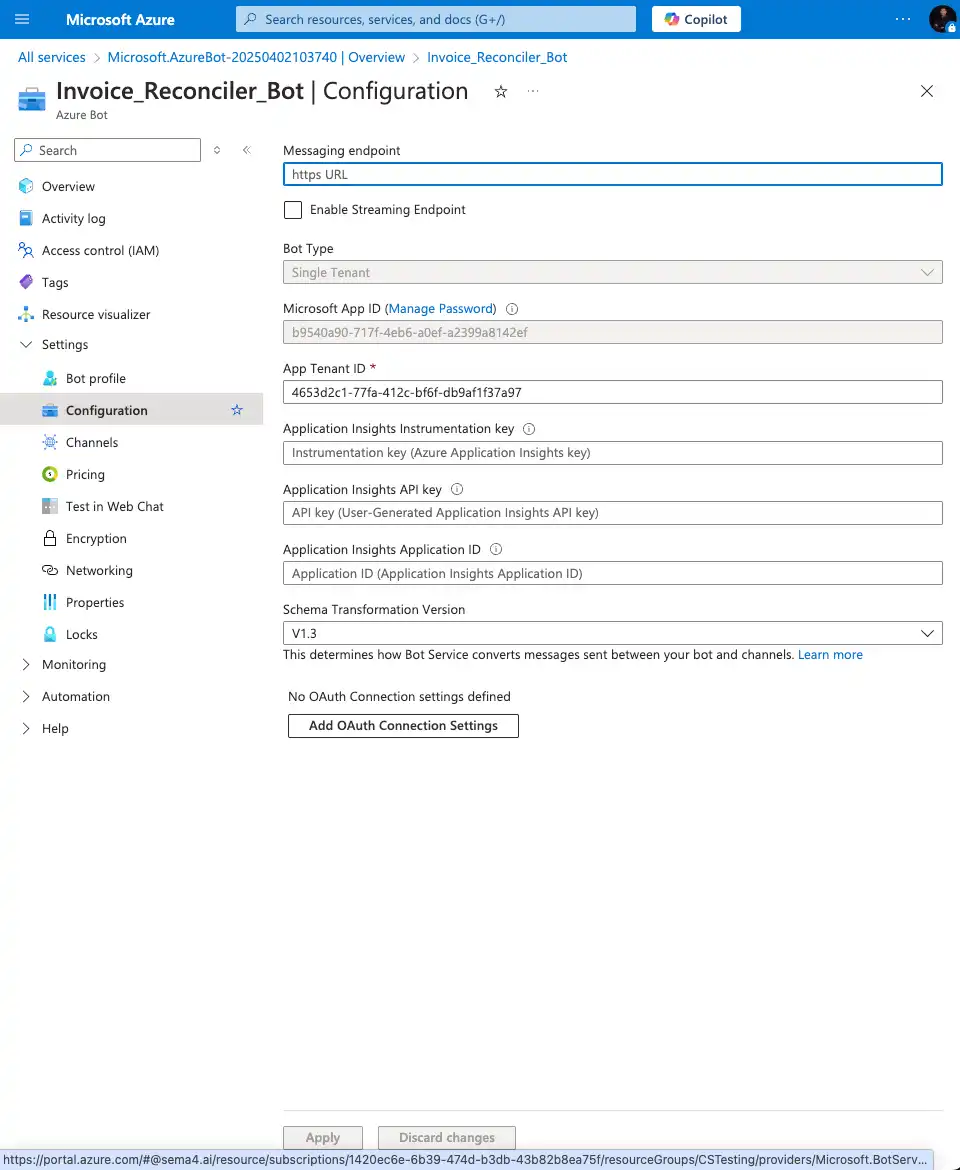Click Add OAuth Connection Settings

pos(402,726)
